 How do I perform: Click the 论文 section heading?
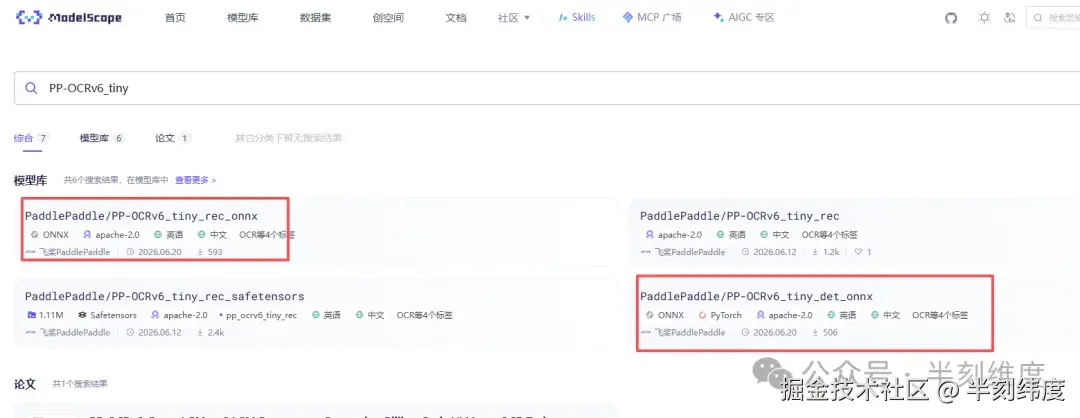(25, 384)
